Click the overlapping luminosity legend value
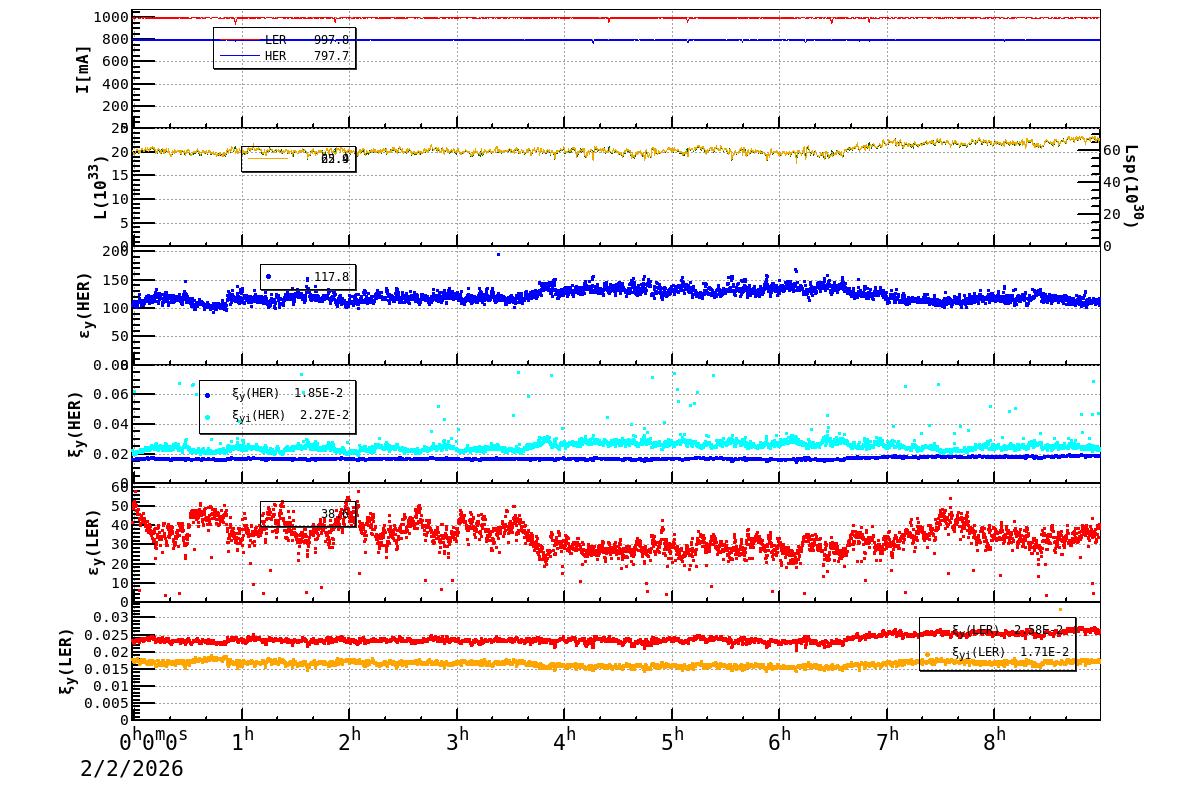The width and height of the screenshot is (1200, 798). 335,159
